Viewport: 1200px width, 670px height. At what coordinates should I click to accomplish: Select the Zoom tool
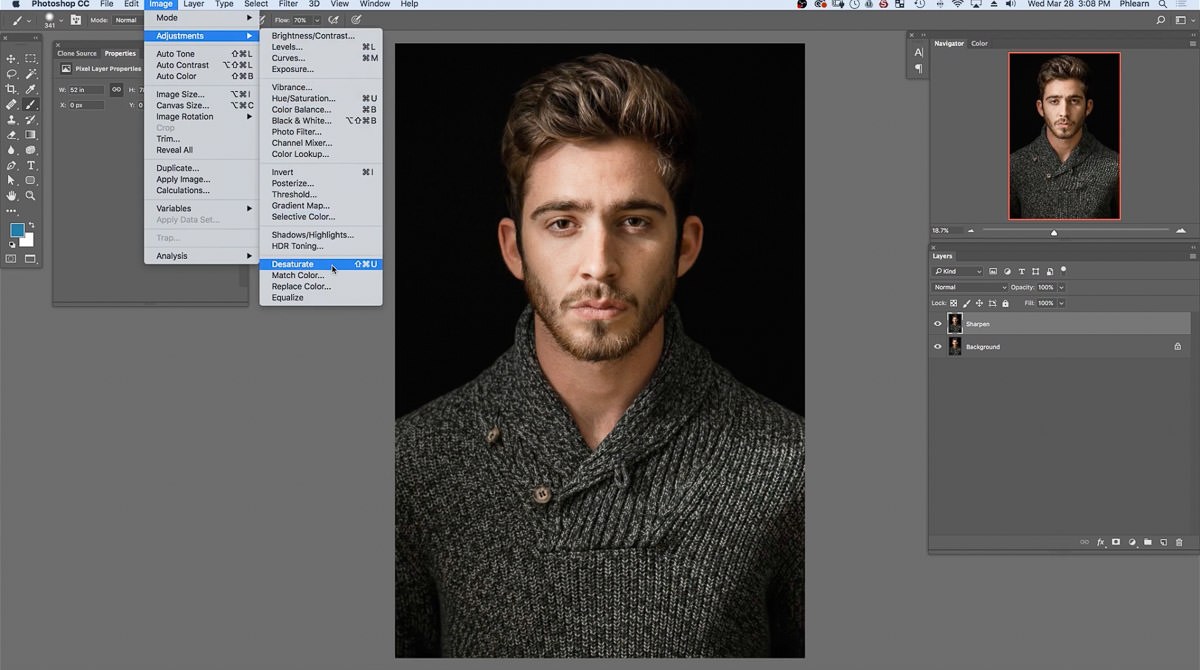tap(31, 196)
